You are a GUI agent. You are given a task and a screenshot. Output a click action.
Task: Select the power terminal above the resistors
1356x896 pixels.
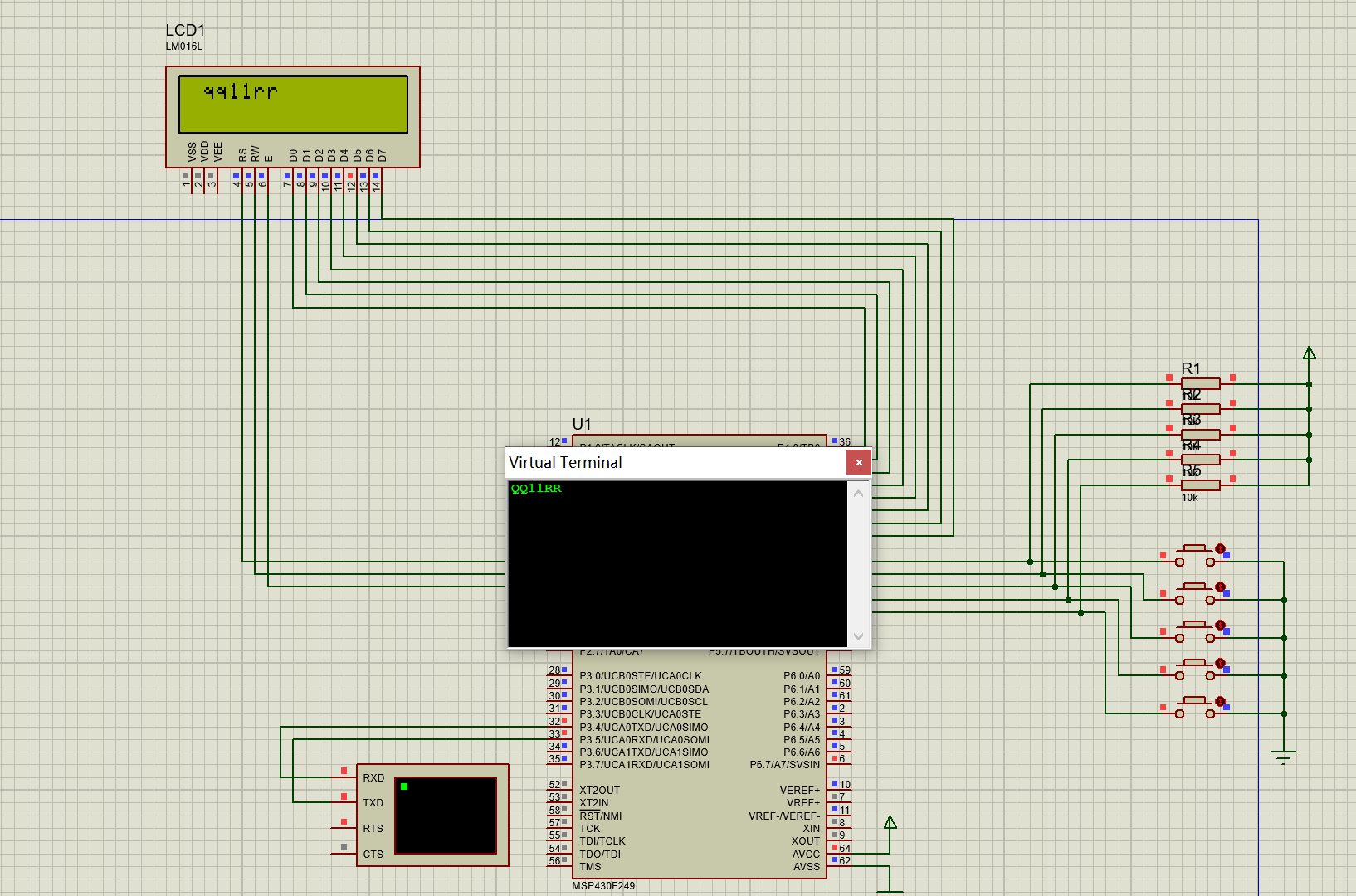[x=1309, y=353]
